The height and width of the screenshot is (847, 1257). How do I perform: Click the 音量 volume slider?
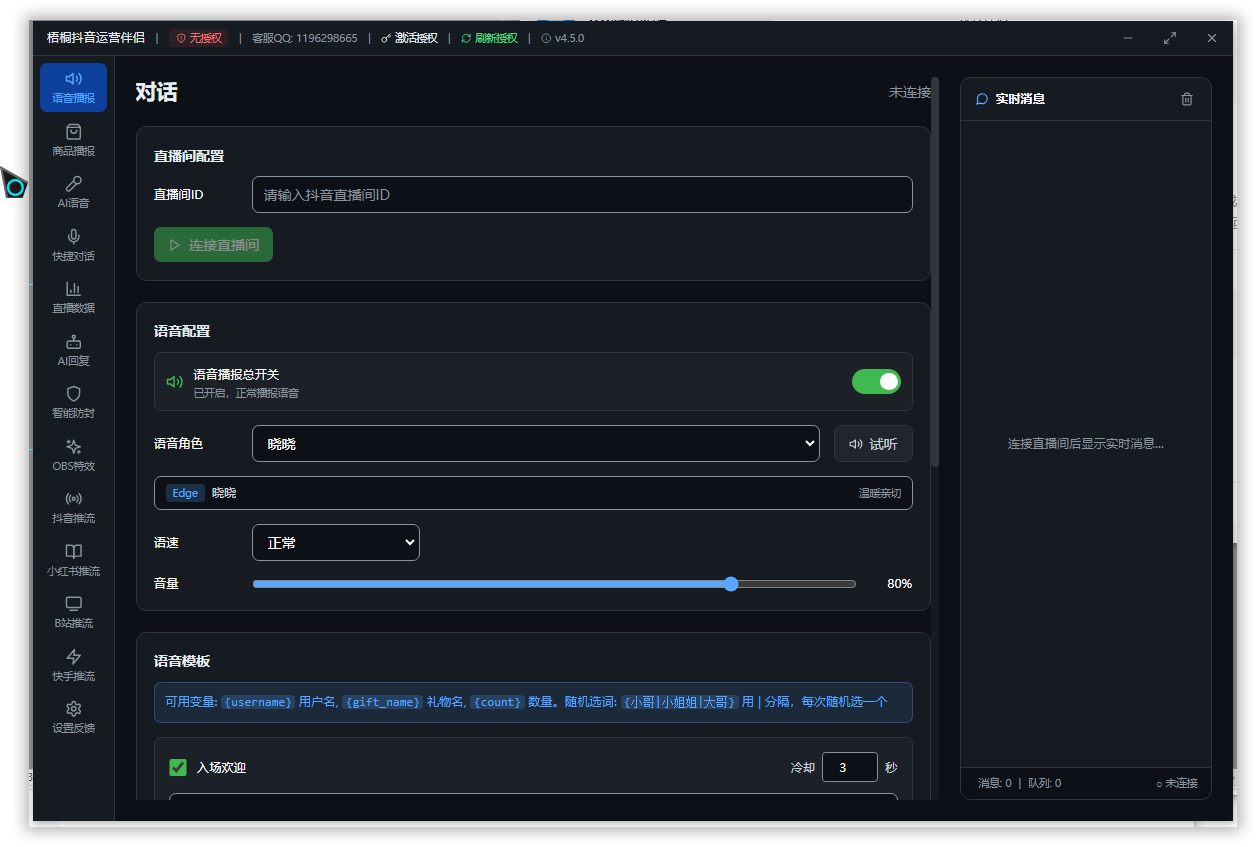pos(554,584)
